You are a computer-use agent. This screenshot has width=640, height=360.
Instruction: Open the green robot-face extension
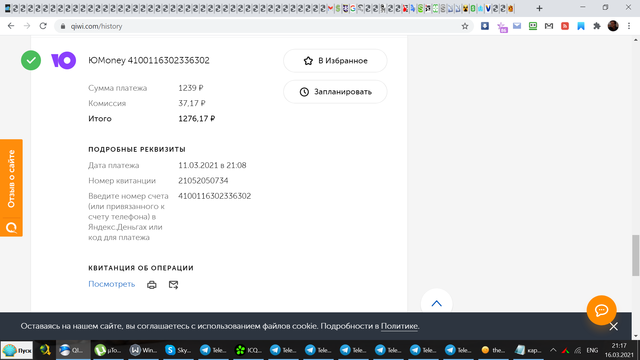[x=533, y=26]
